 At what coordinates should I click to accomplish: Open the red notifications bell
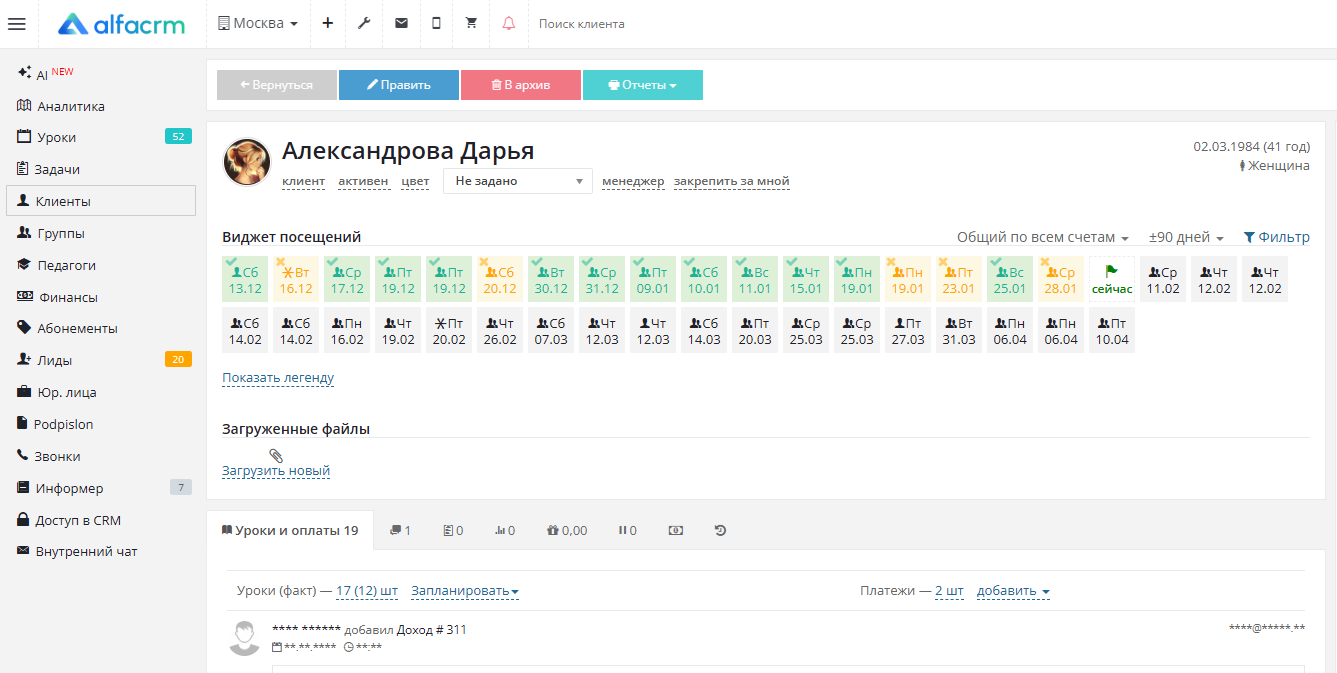[509, 23]
